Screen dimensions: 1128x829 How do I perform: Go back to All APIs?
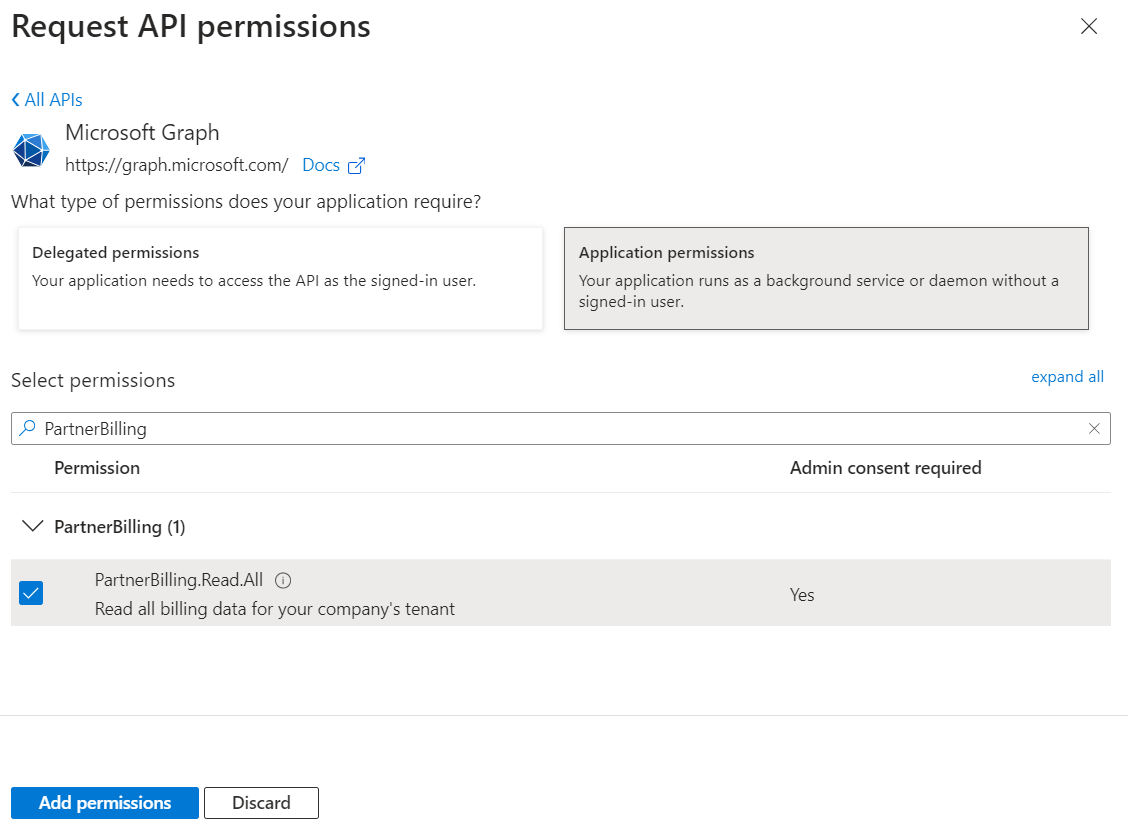47,100
